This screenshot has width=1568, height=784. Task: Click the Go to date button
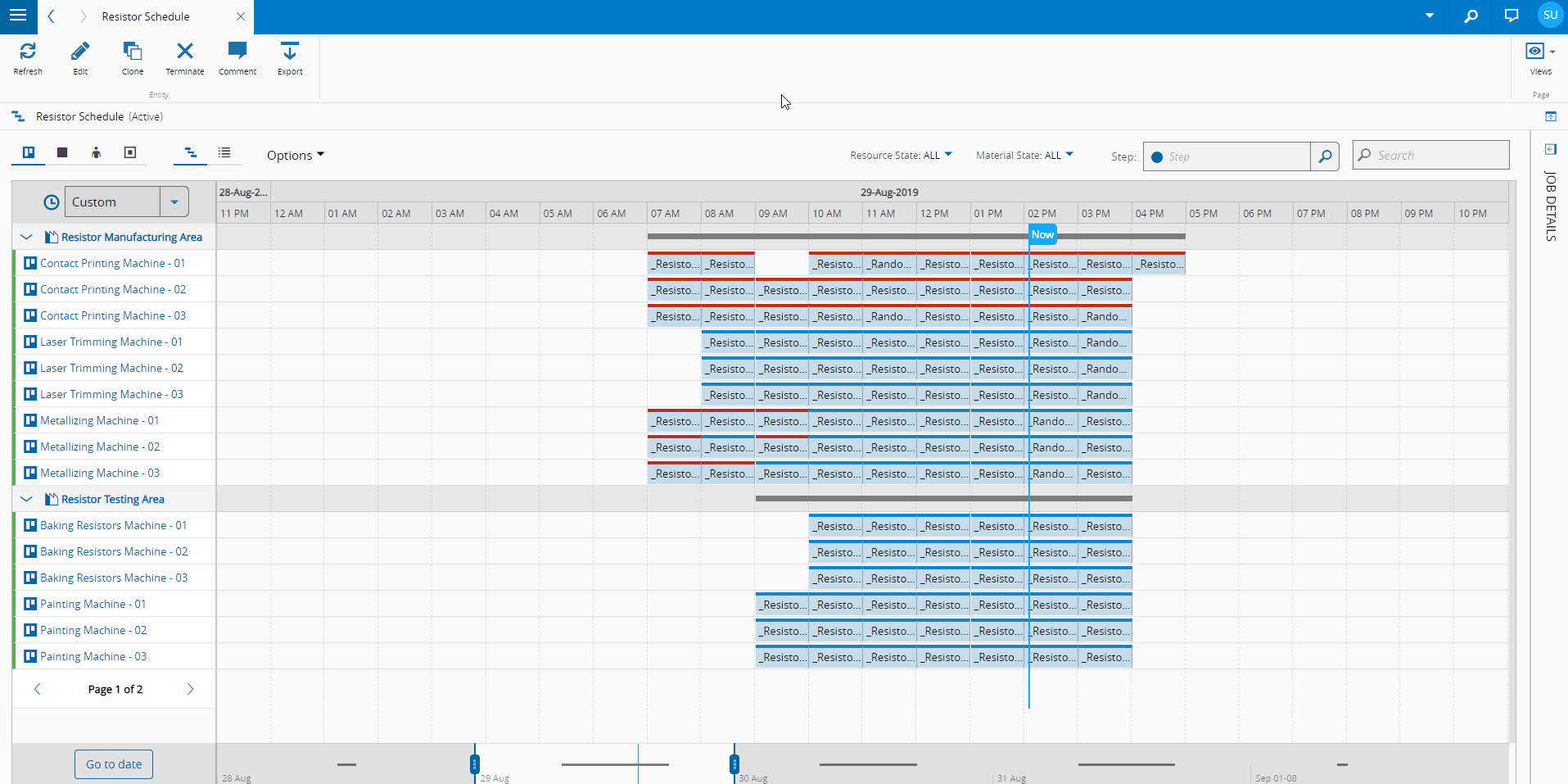click(114, 764)
